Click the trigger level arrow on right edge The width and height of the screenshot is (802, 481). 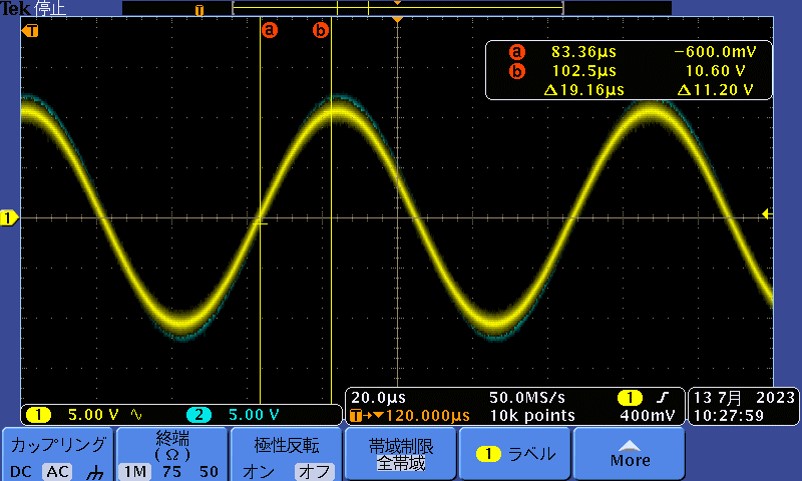coord(766,213)
